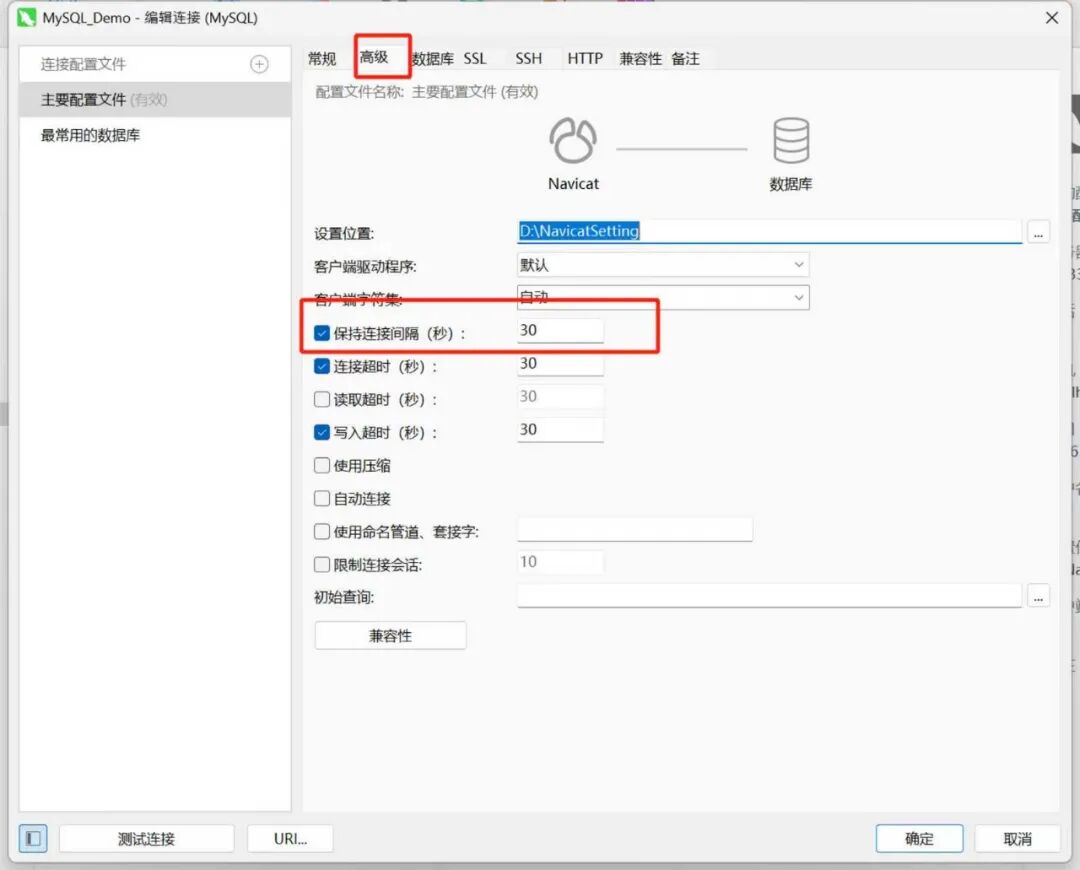This screenshot has height=870, width=1080.
Task: Click the ... button beside 初始查询
Action: (x=1038, y=595)
